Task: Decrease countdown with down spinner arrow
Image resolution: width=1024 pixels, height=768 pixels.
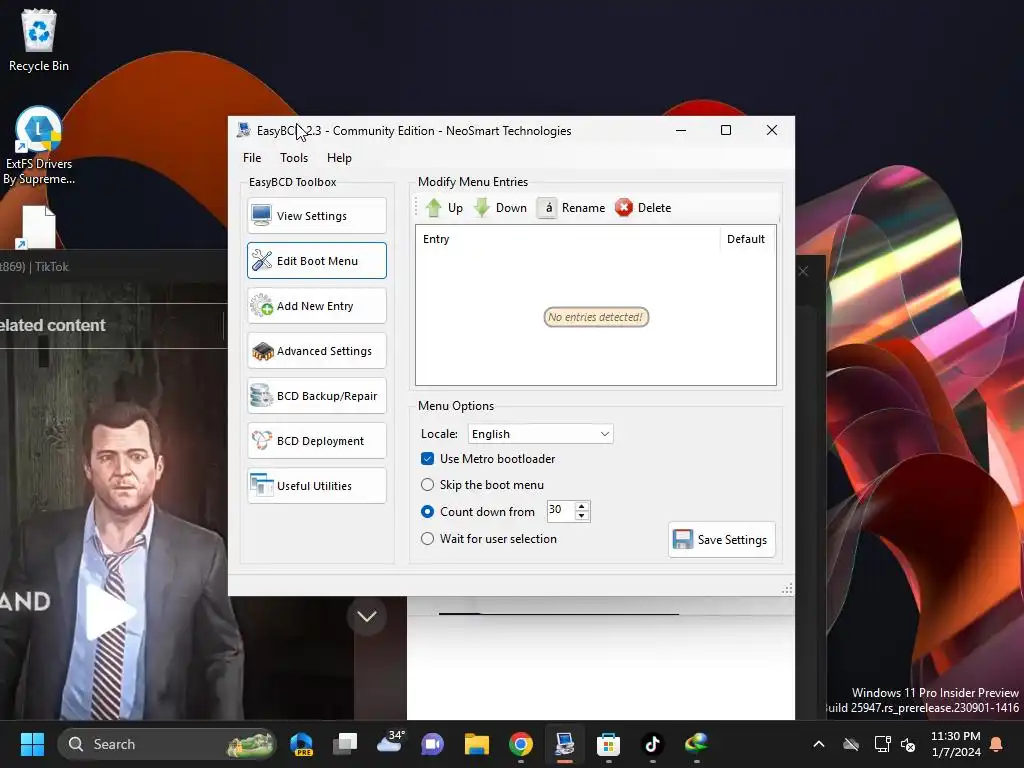Action: pos(582,516)
